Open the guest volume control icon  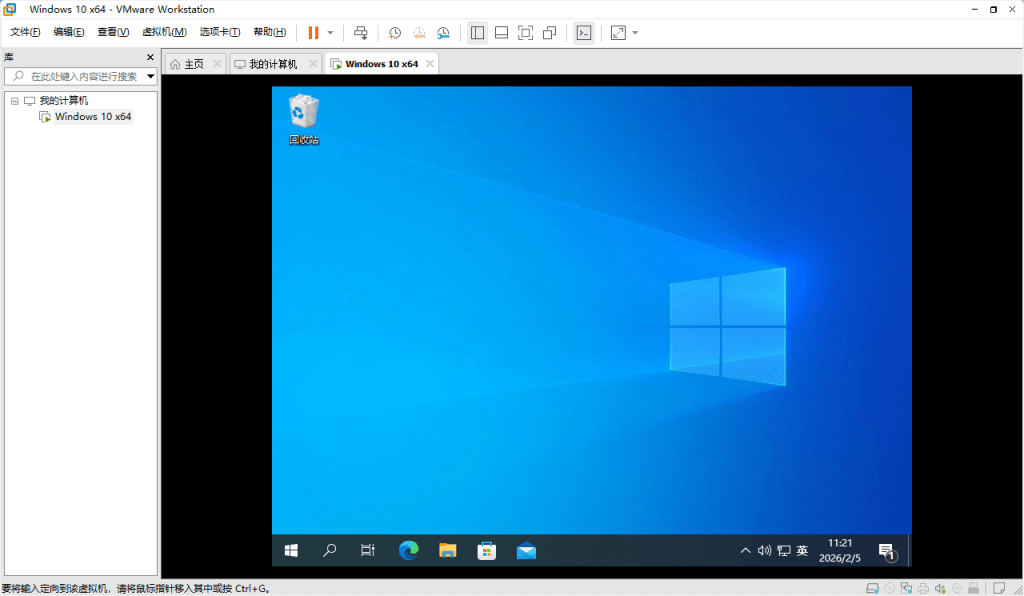tap(764, 551)
